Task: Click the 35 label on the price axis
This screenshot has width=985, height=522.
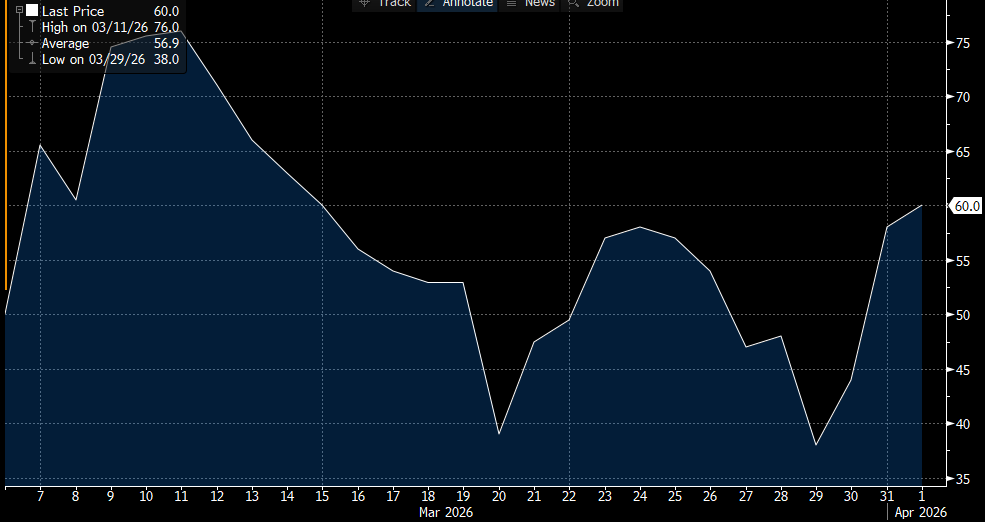Action: click(963, 479)
